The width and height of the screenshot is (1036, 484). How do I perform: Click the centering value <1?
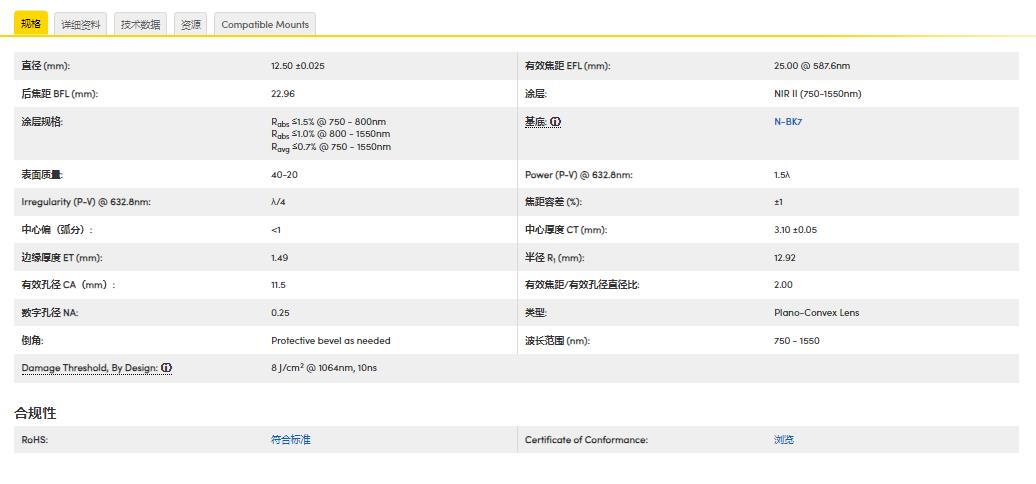(276, 230)
